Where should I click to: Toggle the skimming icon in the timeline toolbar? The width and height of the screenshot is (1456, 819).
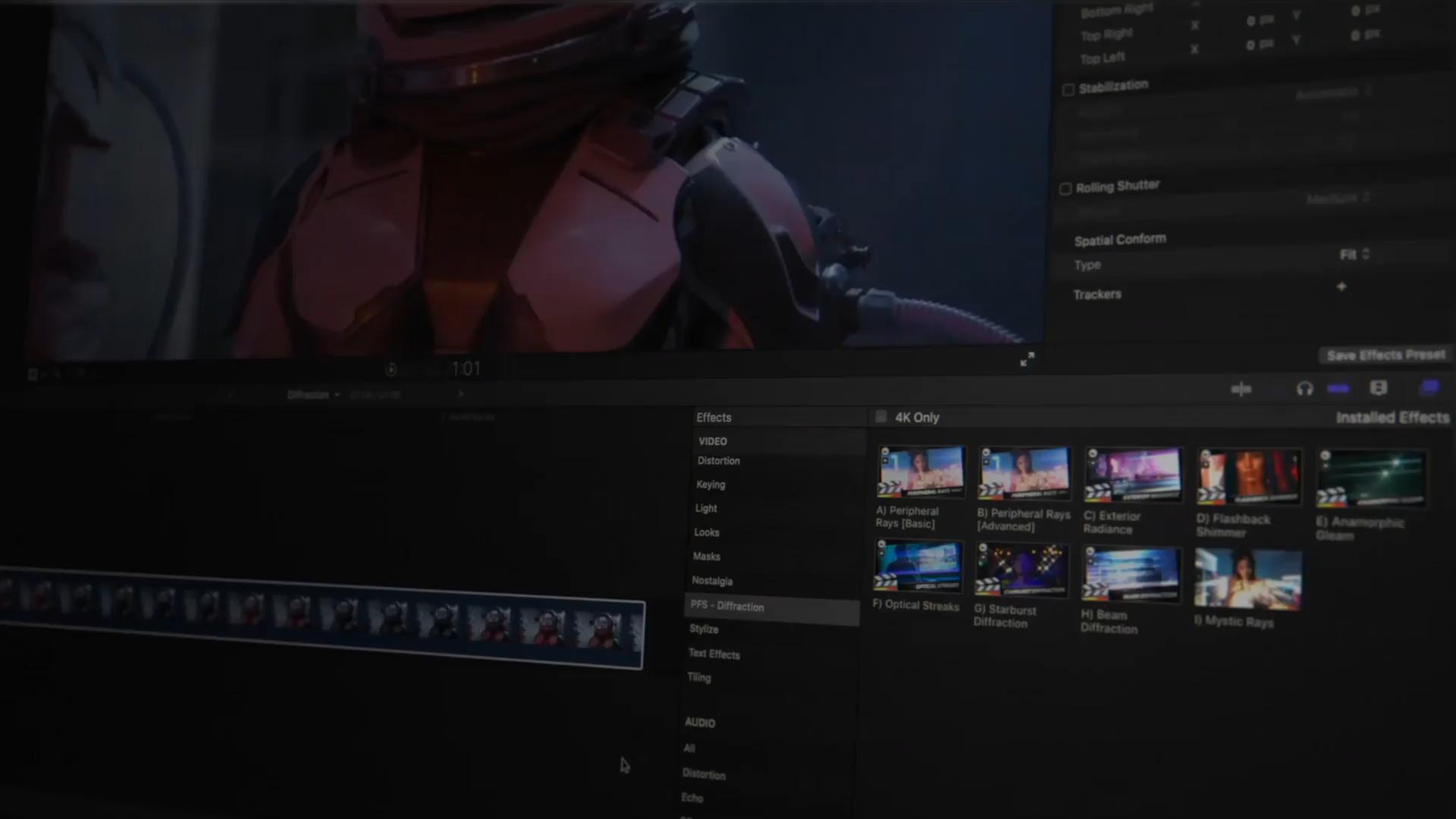click(1241, 389)
